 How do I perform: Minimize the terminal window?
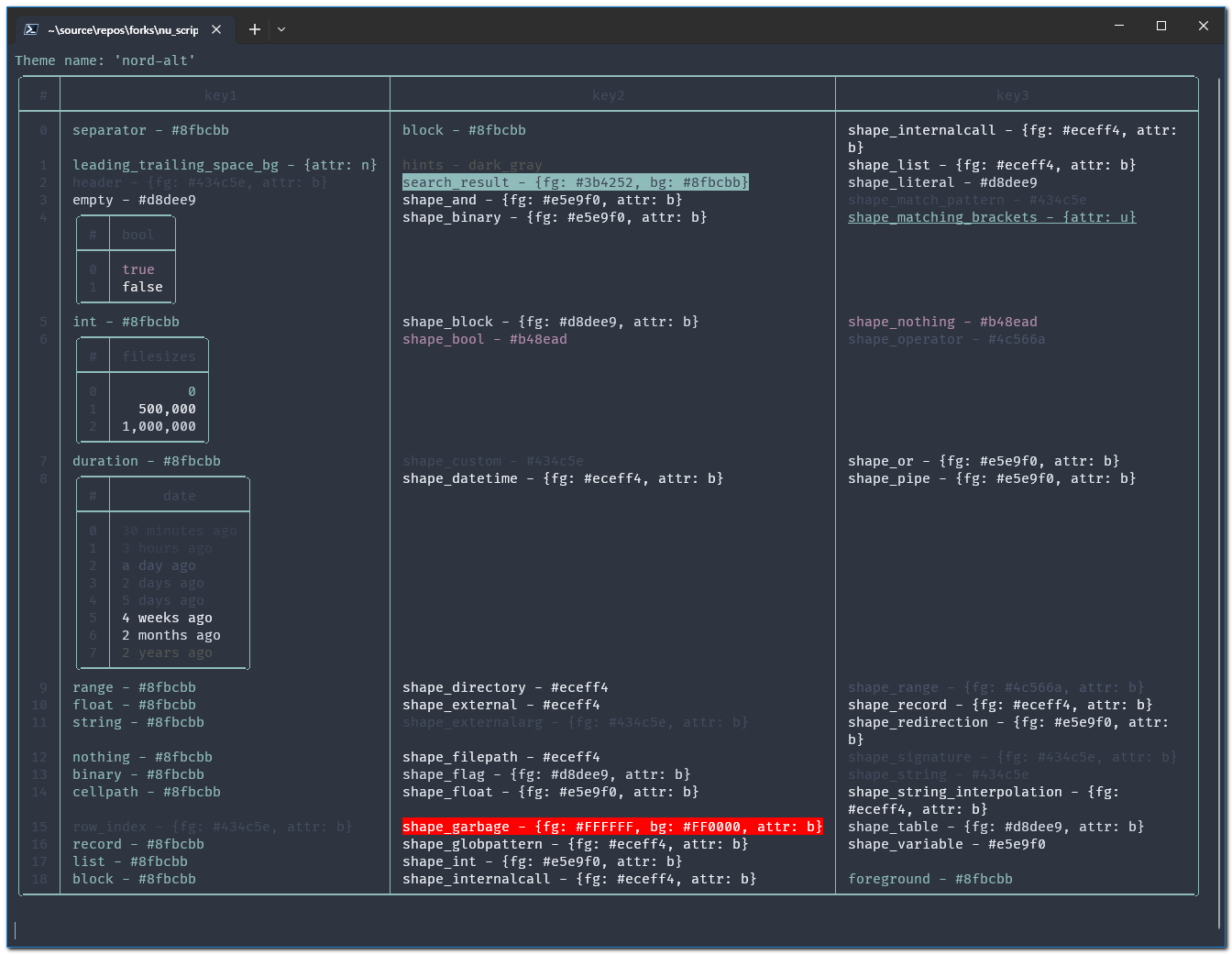1119,26
